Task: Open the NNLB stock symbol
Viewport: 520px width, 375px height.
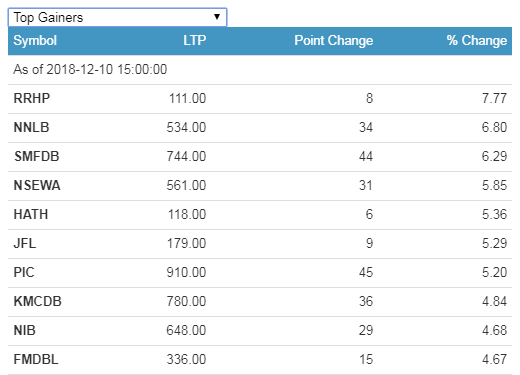Action: (31, 128)
